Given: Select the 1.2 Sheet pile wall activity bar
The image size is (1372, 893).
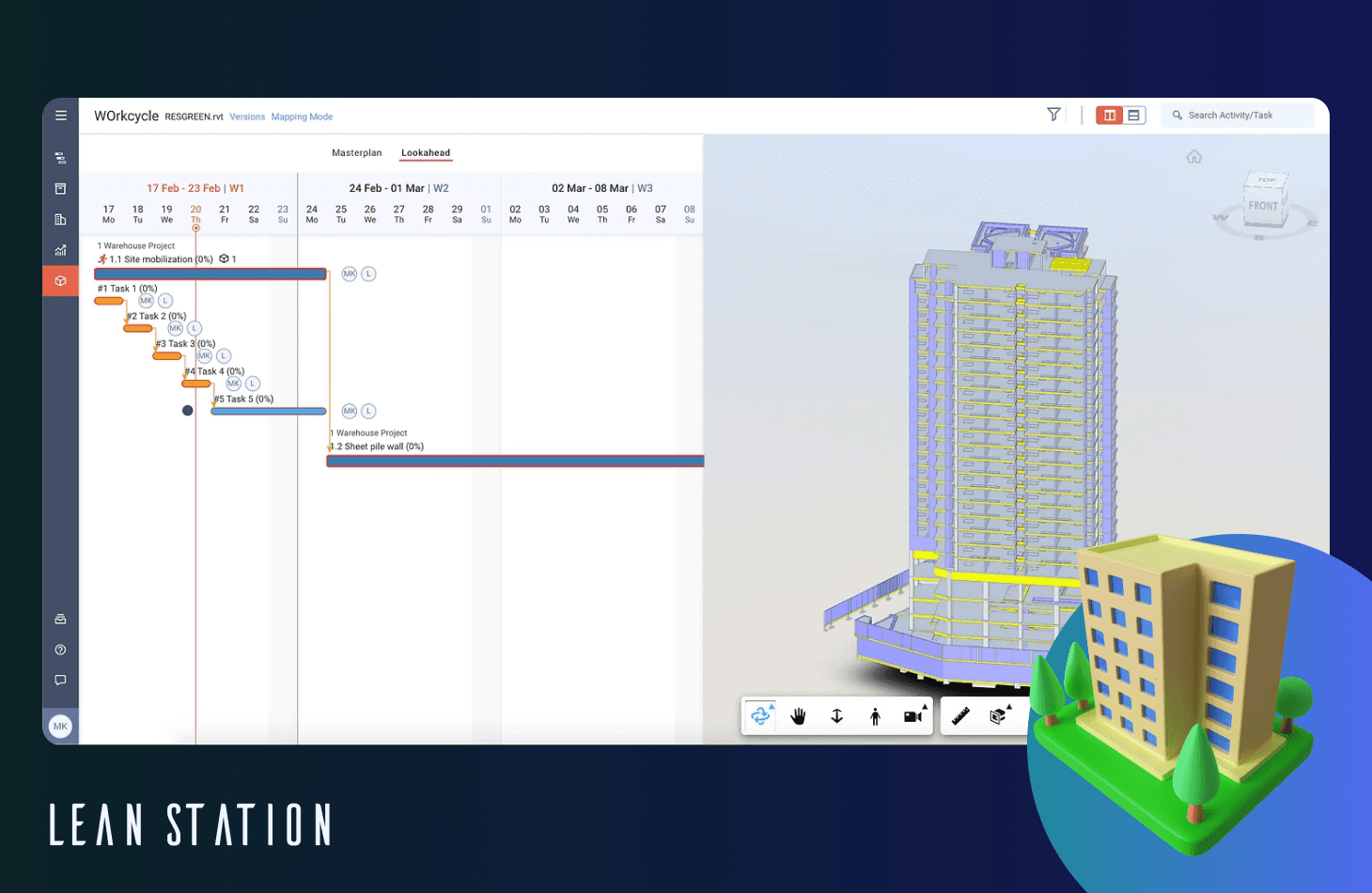Looking at the screenshot, I should (x=515, y=461).
